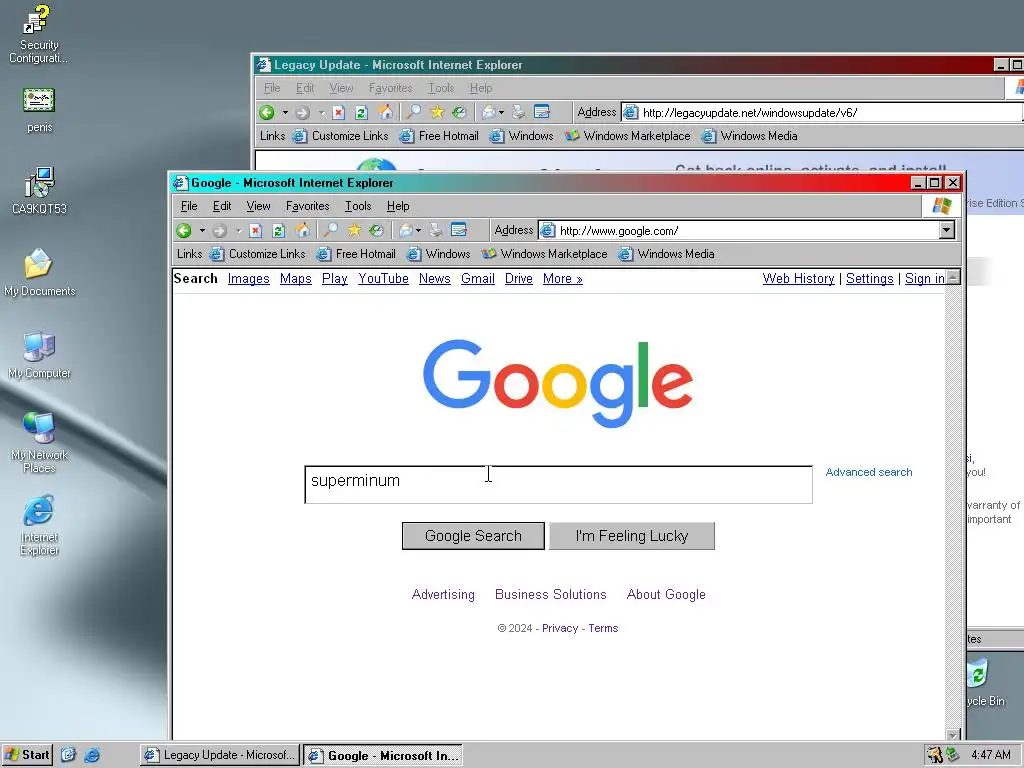Click Back arrow in Google IE window

(184, 231)
